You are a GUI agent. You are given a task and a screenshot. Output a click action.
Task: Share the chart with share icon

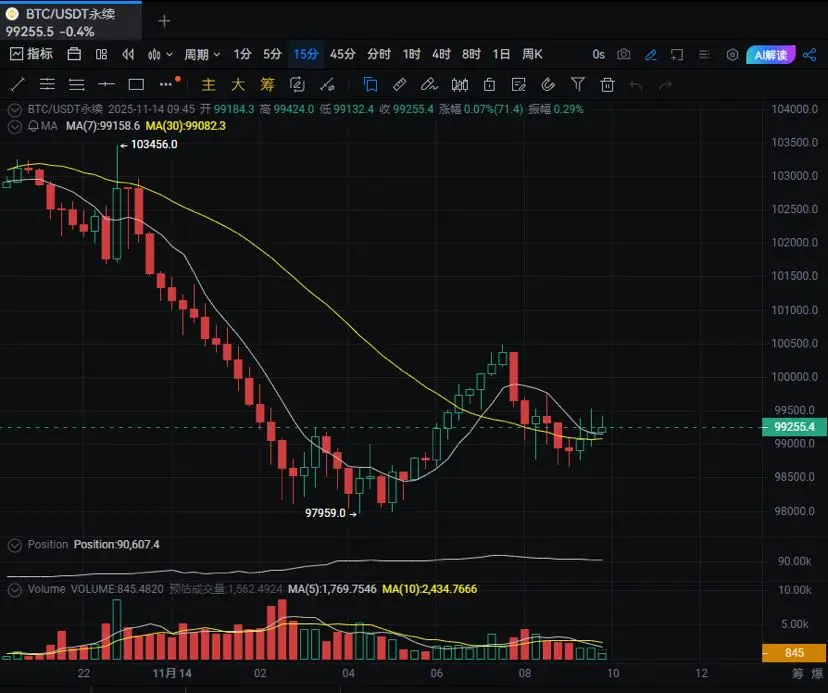click(810, 54)
